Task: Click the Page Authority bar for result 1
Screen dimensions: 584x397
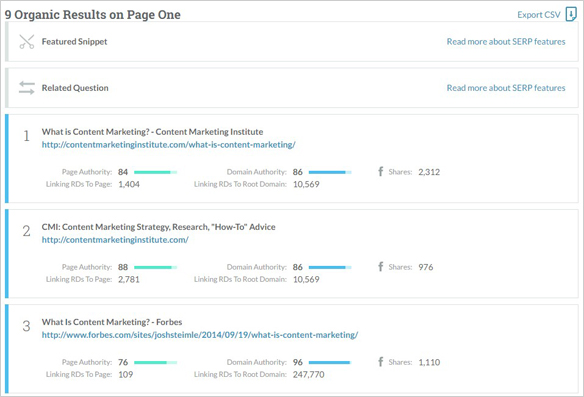Action: pos(155,172)
